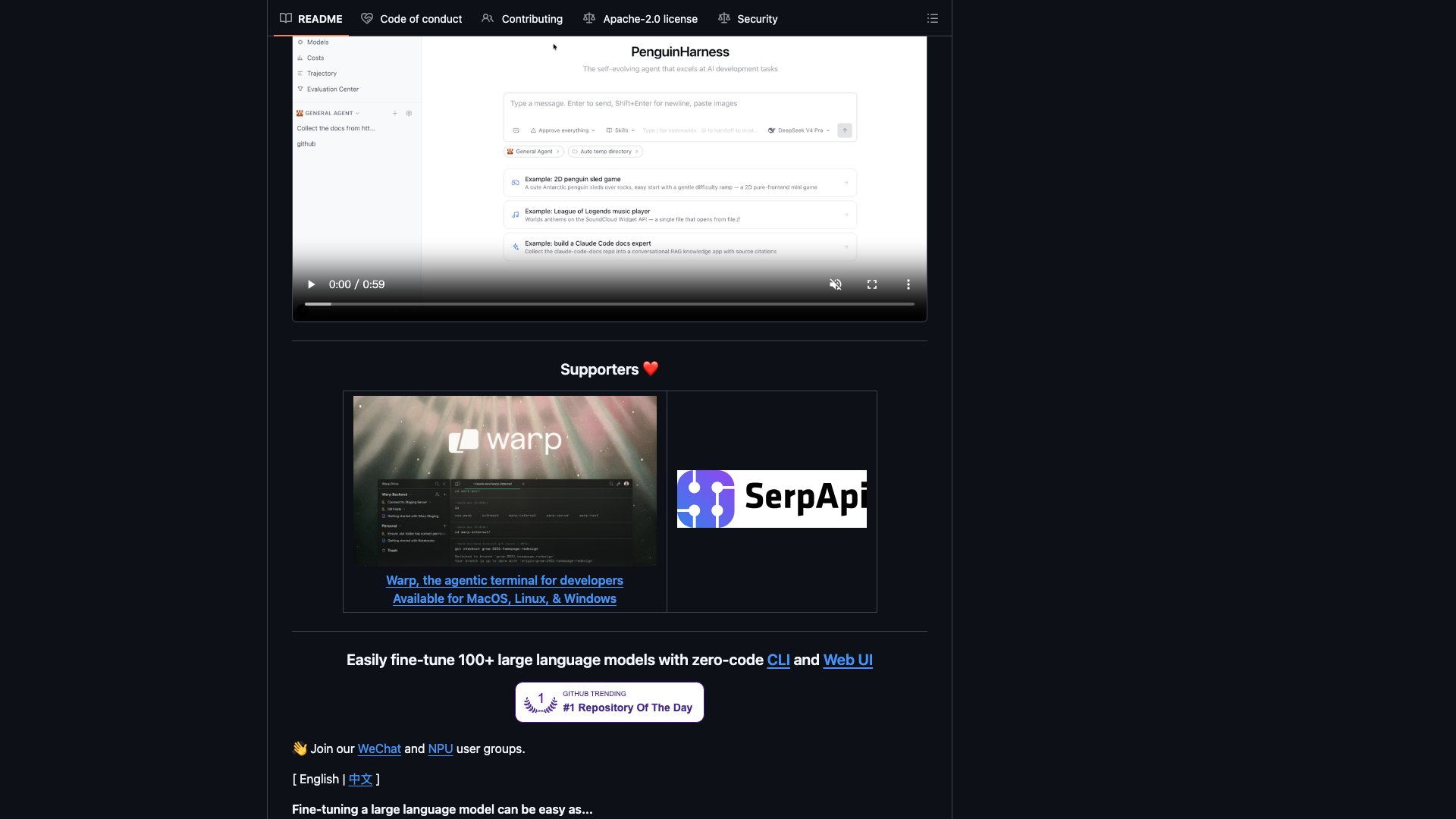
Task: Open the README outline list icon
Action: 933,18
